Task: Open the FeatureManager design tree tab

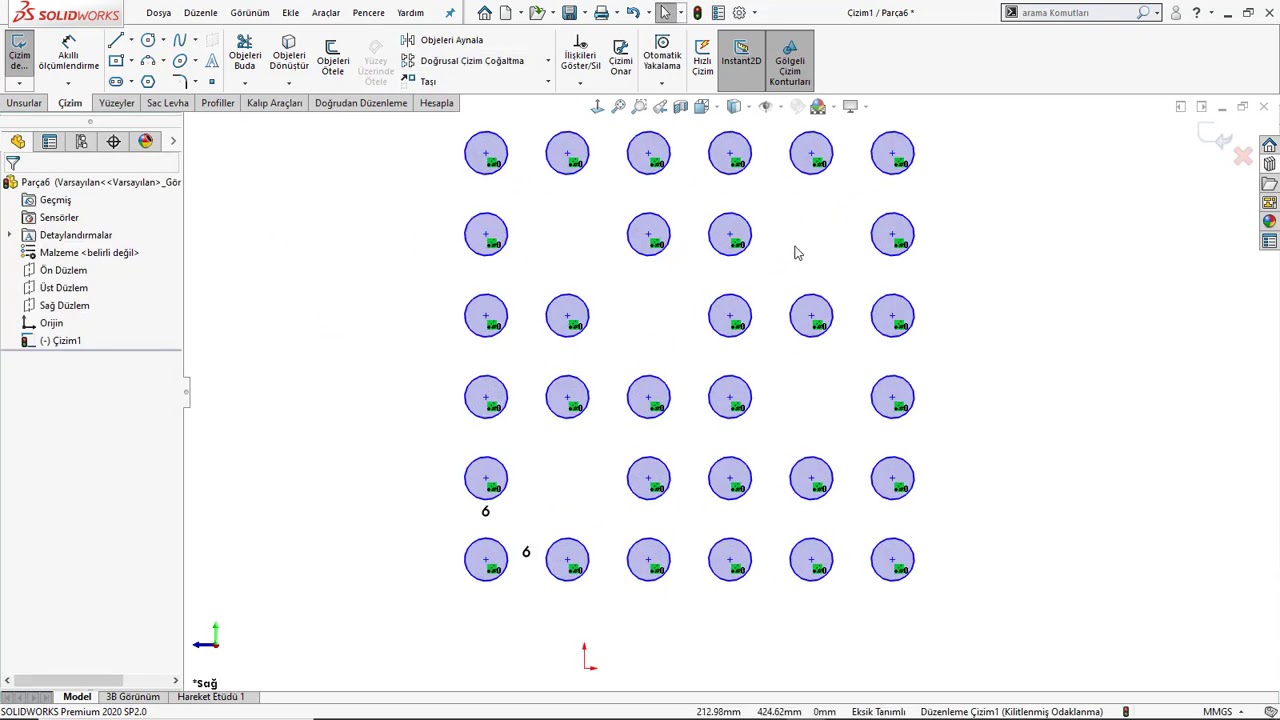Action: 18,142
